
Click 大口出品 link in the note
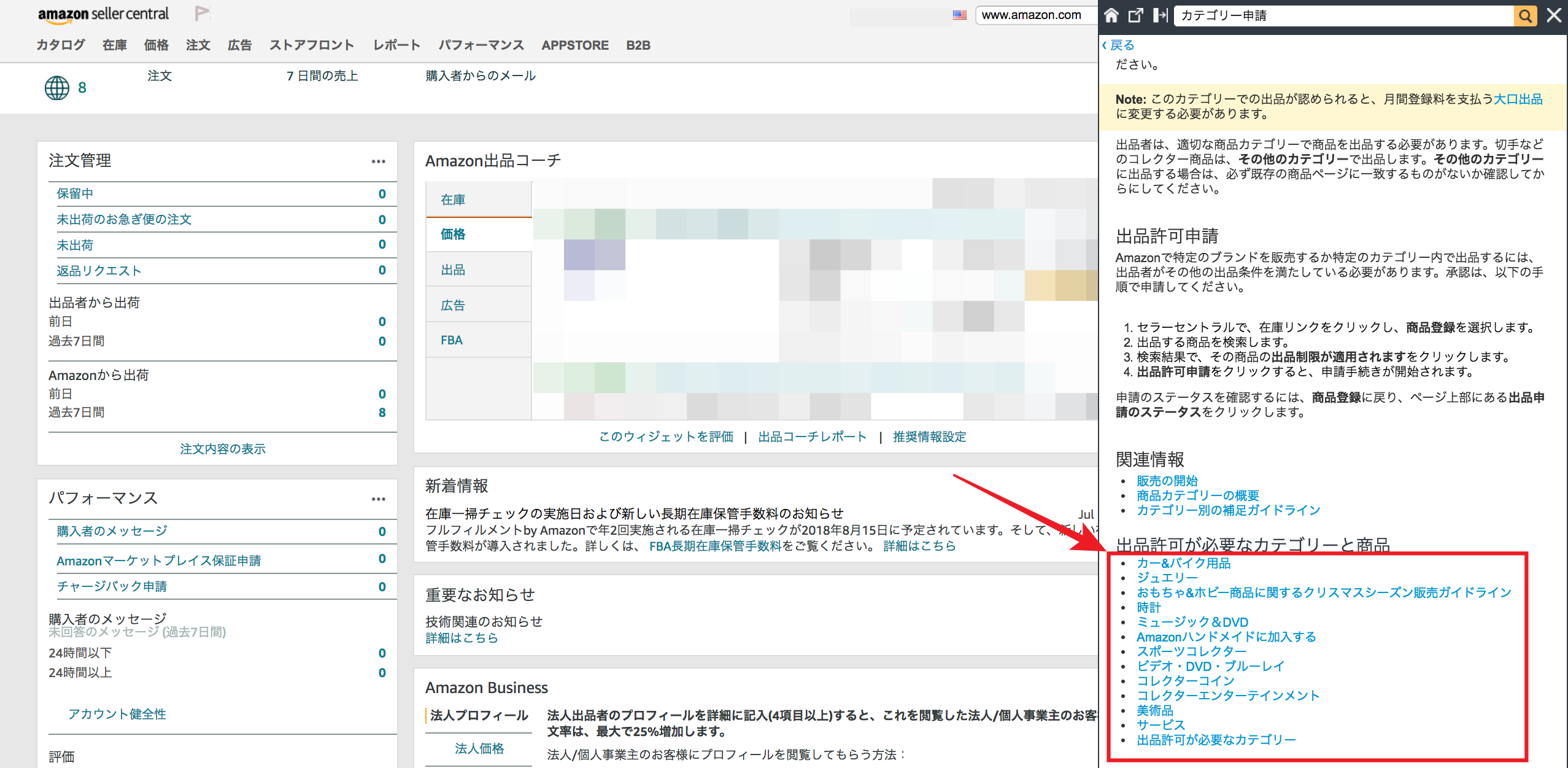1518,99
